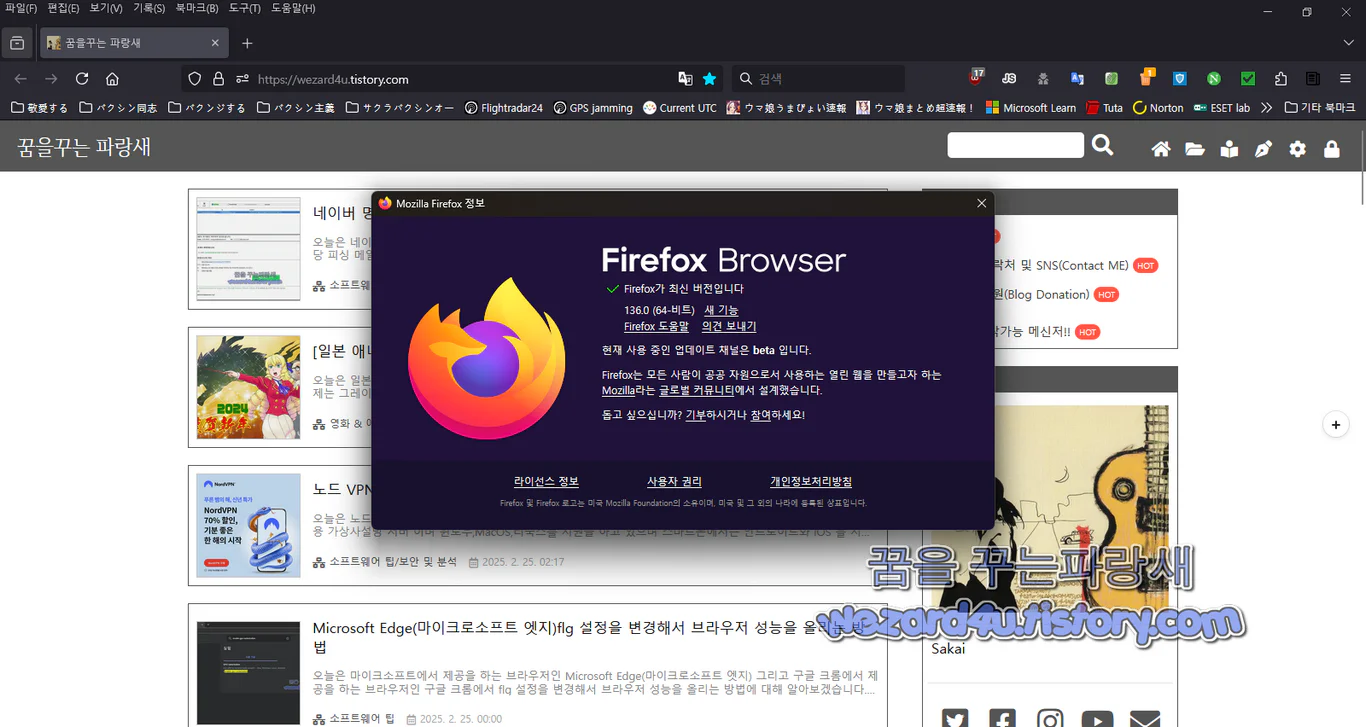Screen dimensions: 1366x727
Task: Click the gear settings icon on blog header
Action: tap(1297, 148)
